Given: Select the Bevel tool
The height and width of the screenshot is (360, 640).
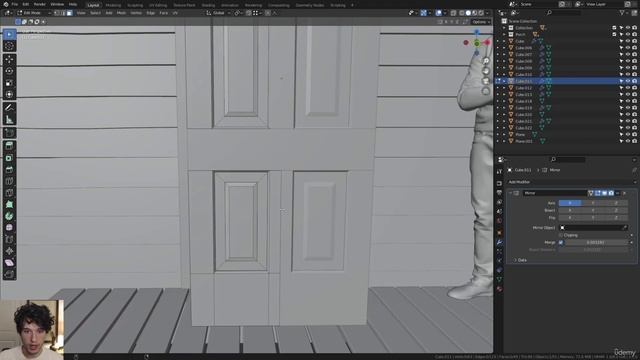Looking at the screenshot, I should pos(9,170).
